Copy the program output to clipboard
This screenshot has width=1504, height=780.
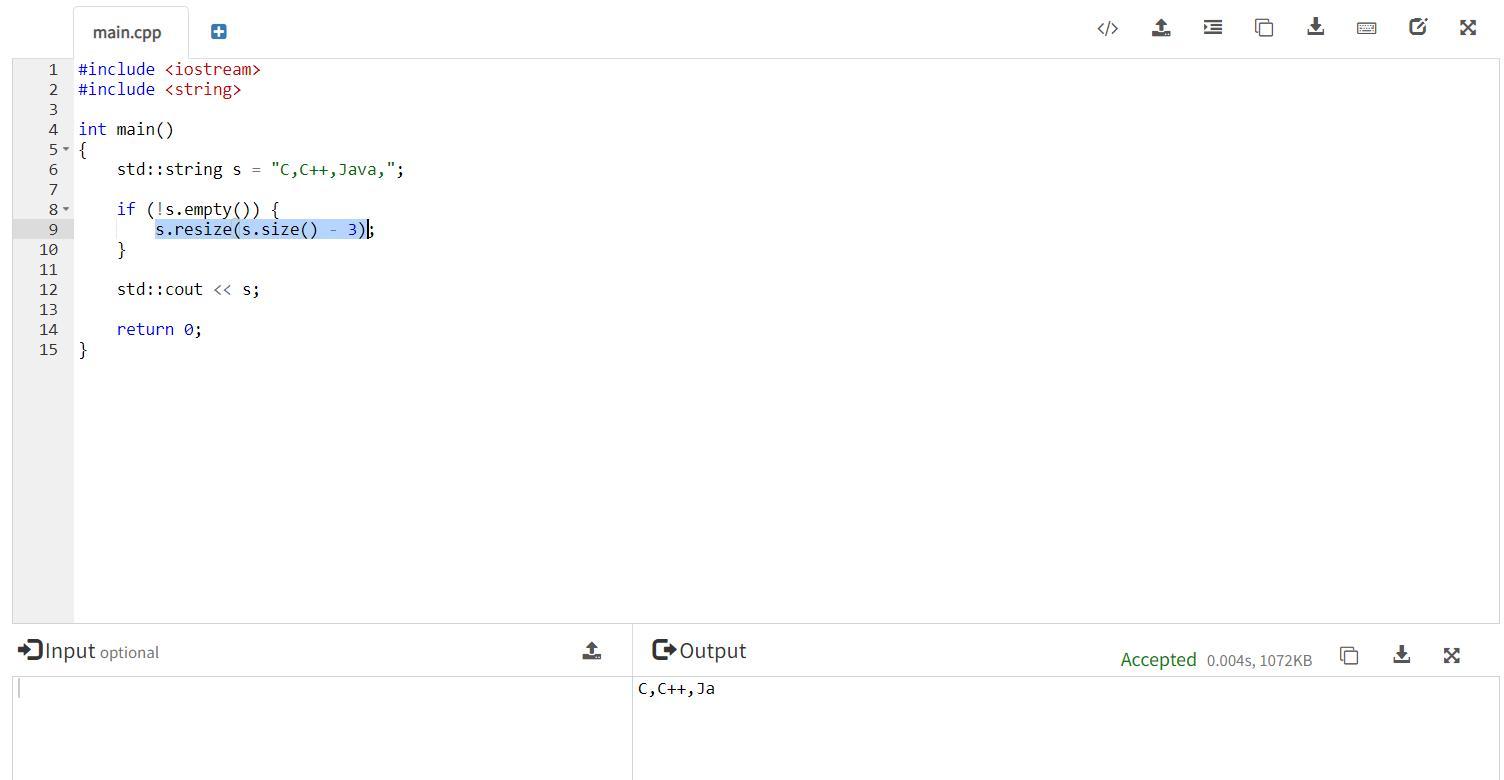pos(1349,656)
